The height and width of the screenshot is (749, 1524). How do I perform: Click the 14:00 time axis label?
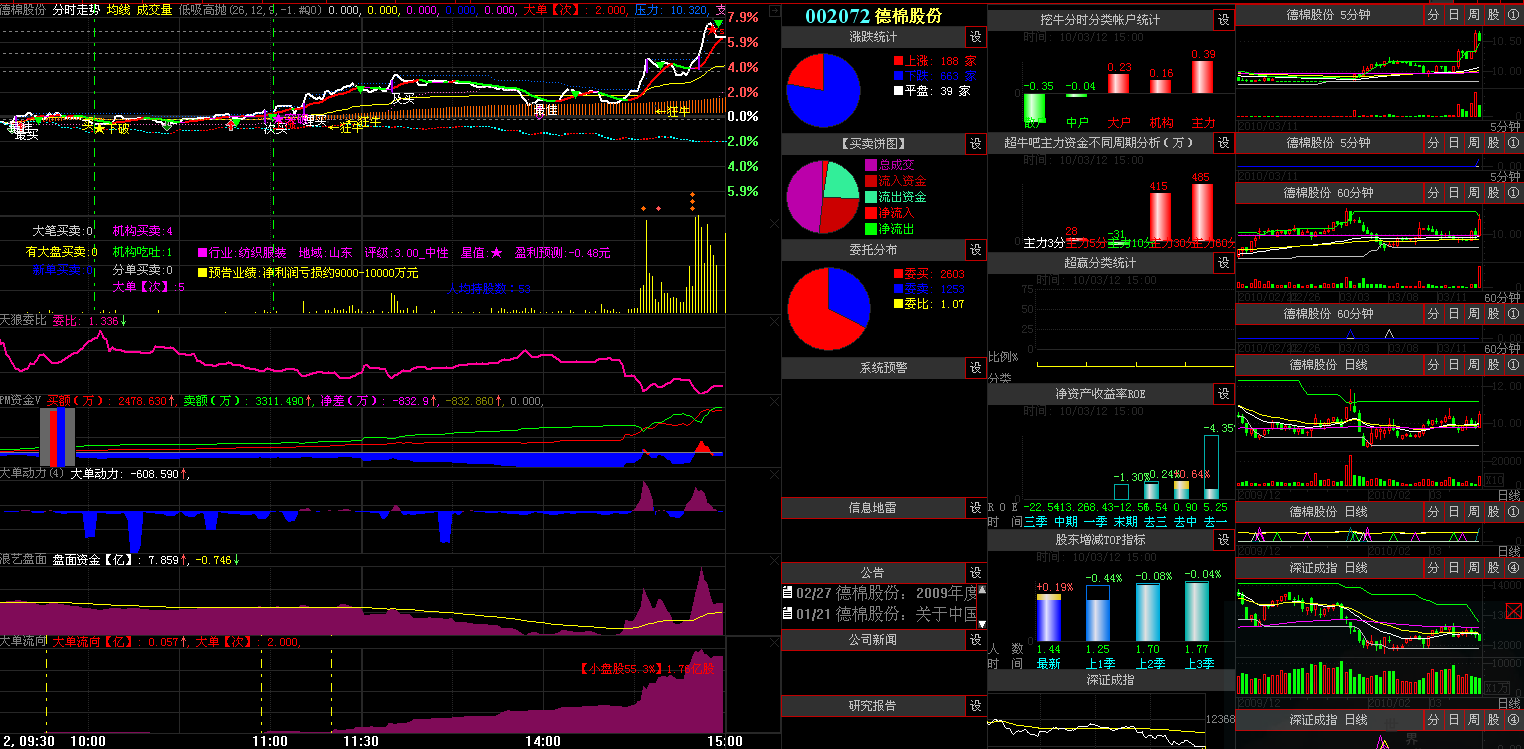point(542,741)
